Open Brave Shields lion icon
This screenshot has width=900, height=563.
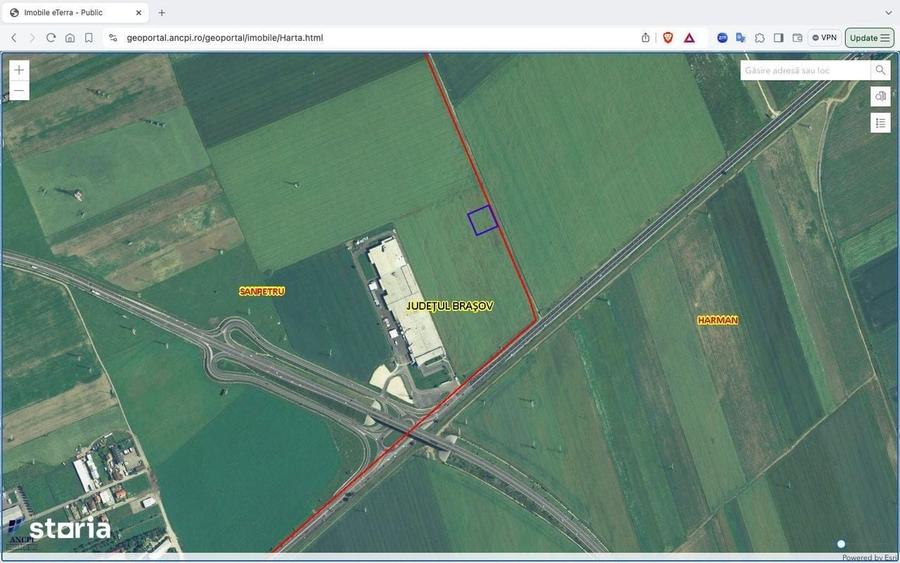point(668,38)
